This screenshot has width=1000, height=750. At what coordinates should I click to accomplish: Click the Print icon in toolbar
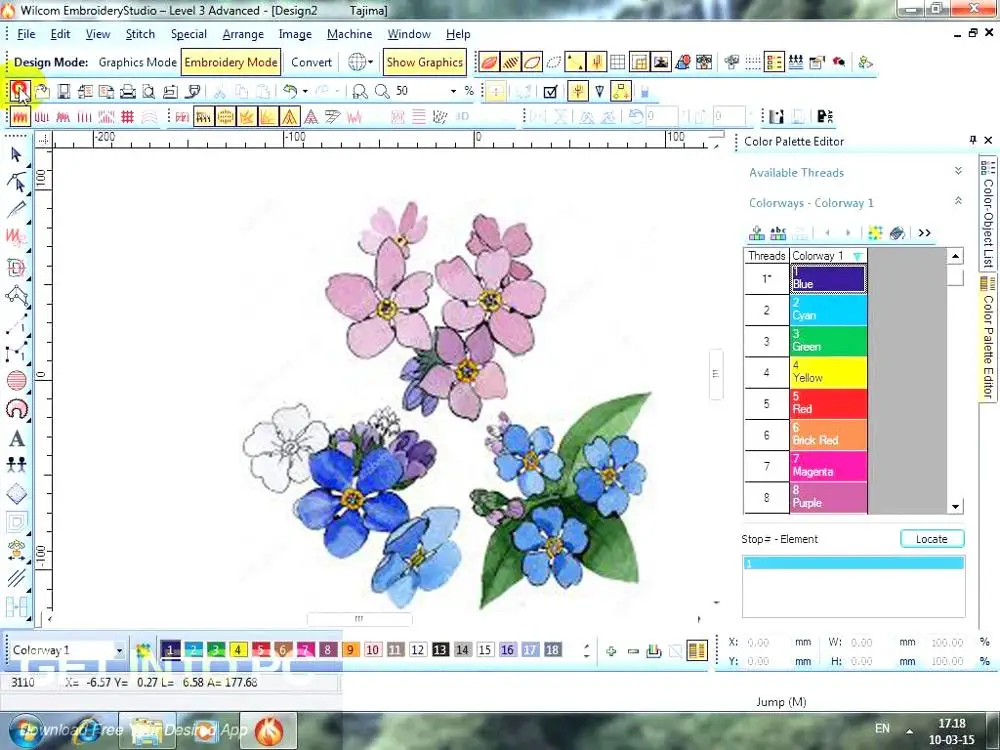pos(127,91)
